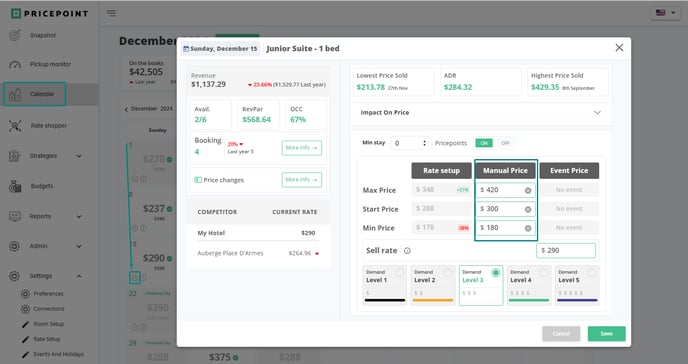Click the Rate shopper icon
The image size is (688, 364).
tap(15, 126)
